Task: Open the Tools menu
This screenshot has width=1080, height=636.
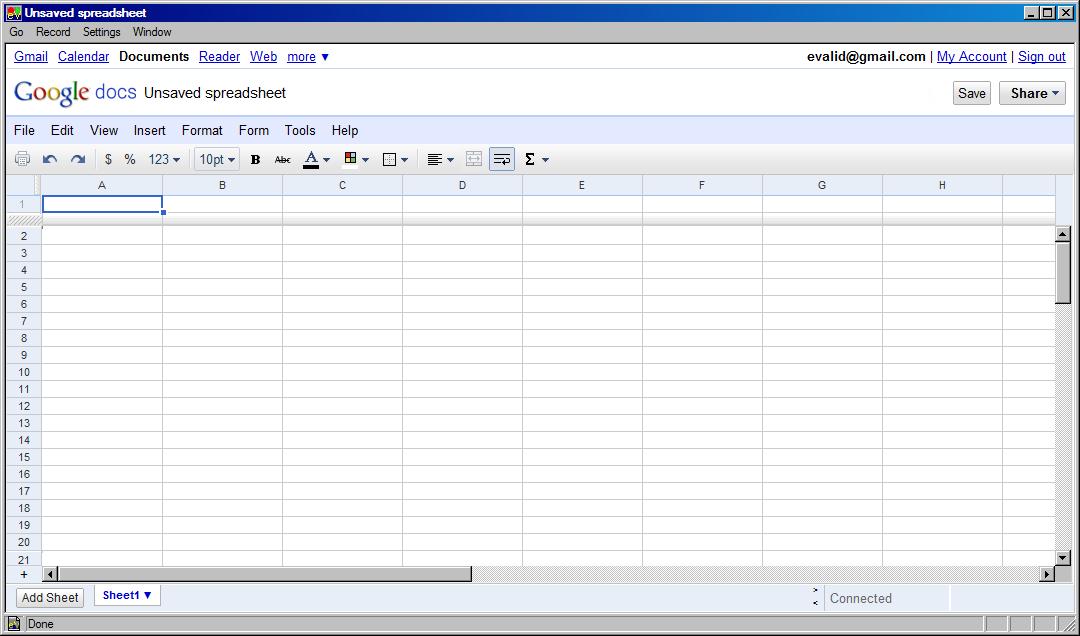Action: (x=300, y=130)
